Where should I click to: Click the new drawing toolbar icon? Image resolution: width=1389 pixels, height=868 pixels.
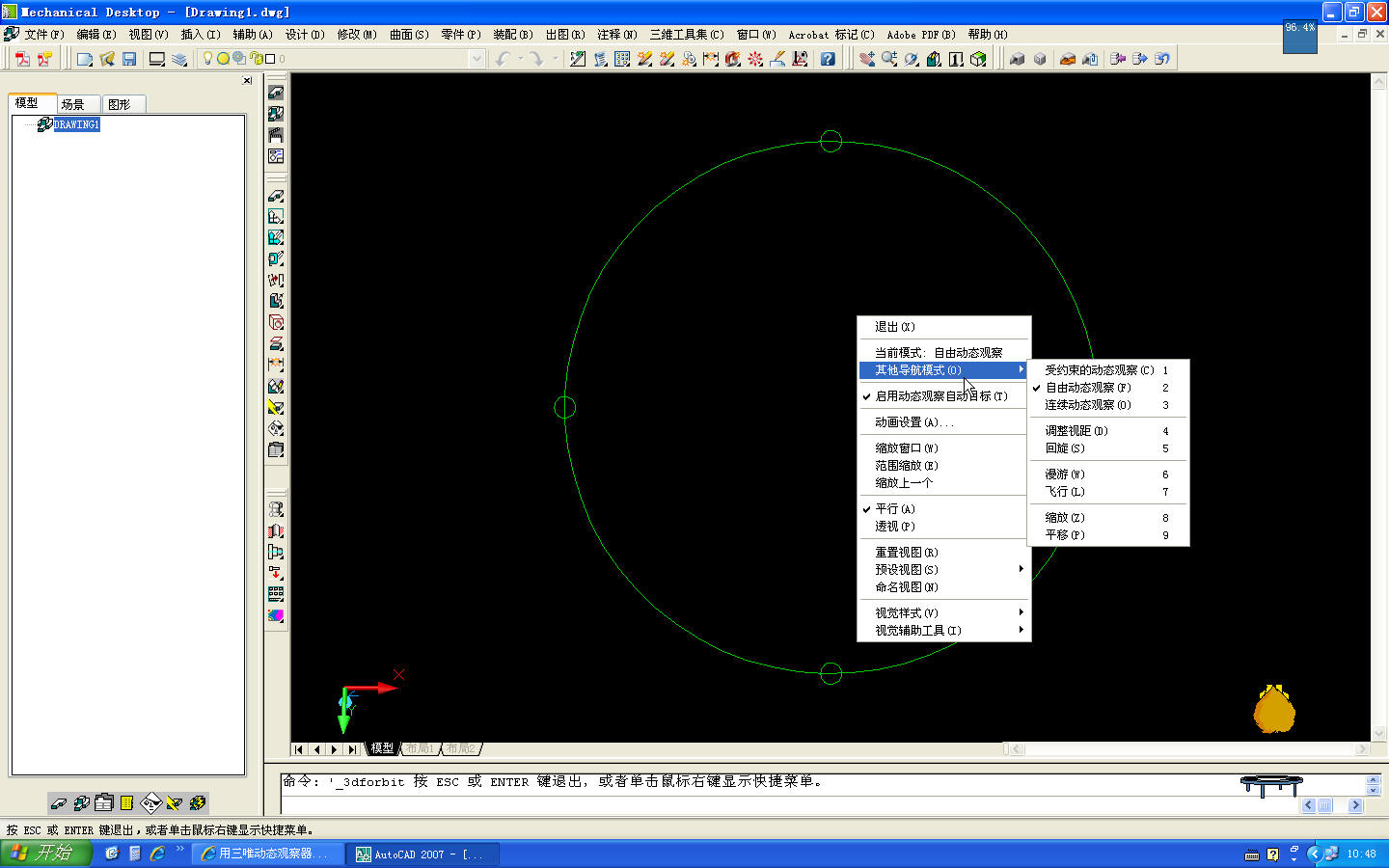click(x=85, y=59)
